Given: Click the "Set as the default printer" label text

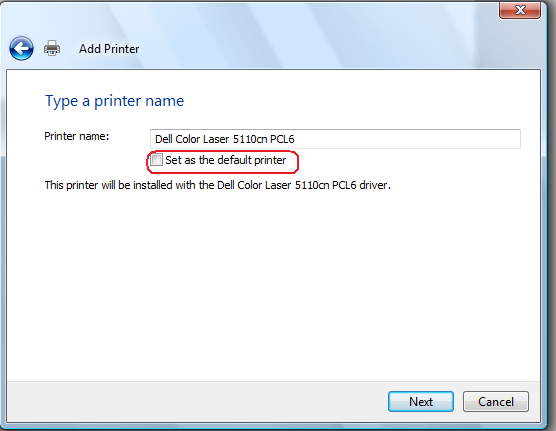Looking at the screenshot, I should 226,160.
